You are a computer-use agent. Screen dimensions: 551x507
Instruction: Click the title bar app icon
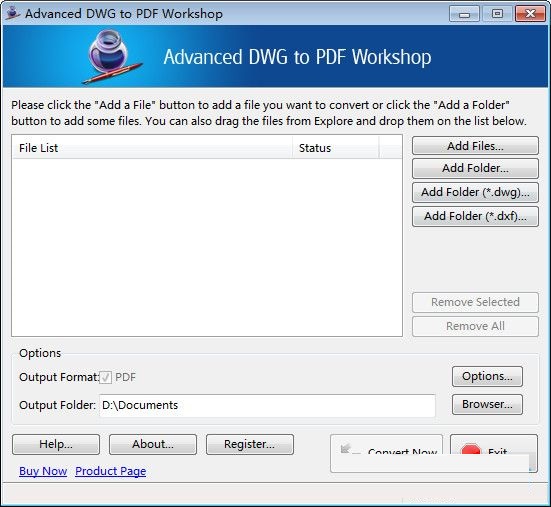[13, 13]
